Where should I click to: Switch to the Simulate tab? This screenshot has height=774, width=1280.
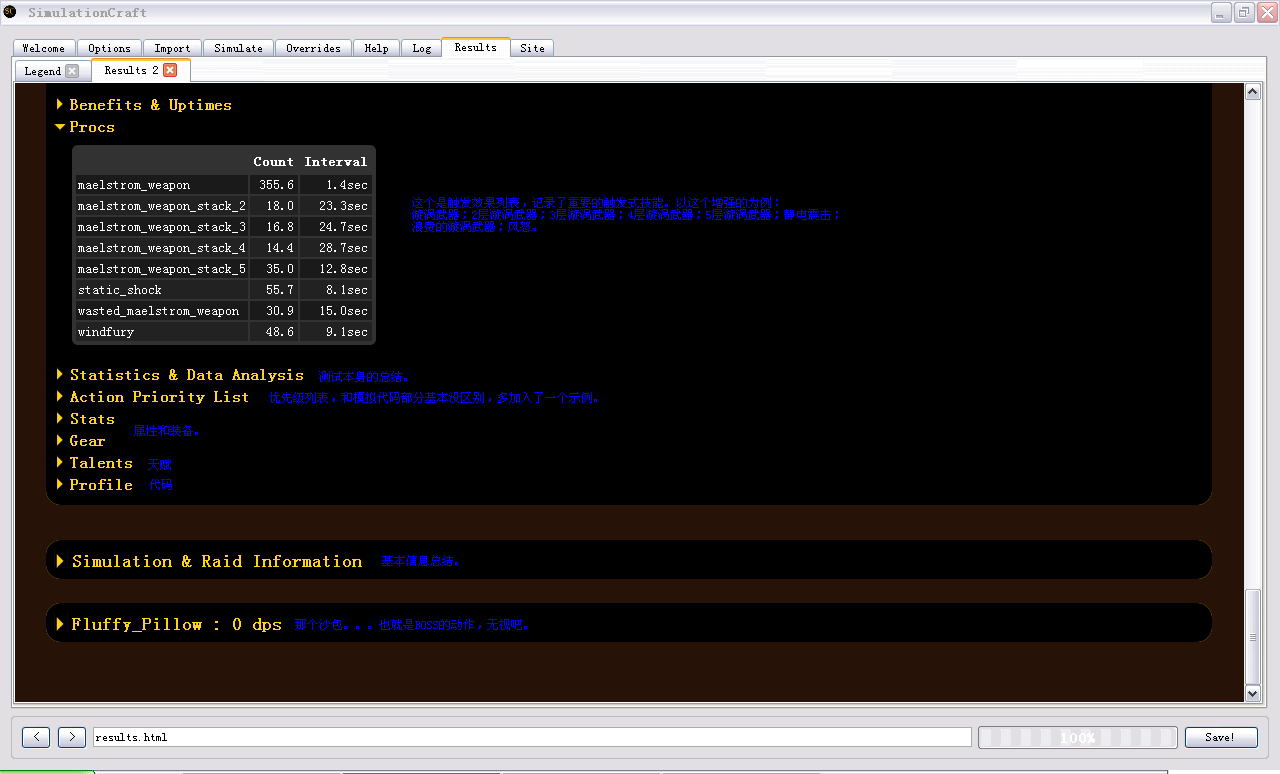coord(238,48)
